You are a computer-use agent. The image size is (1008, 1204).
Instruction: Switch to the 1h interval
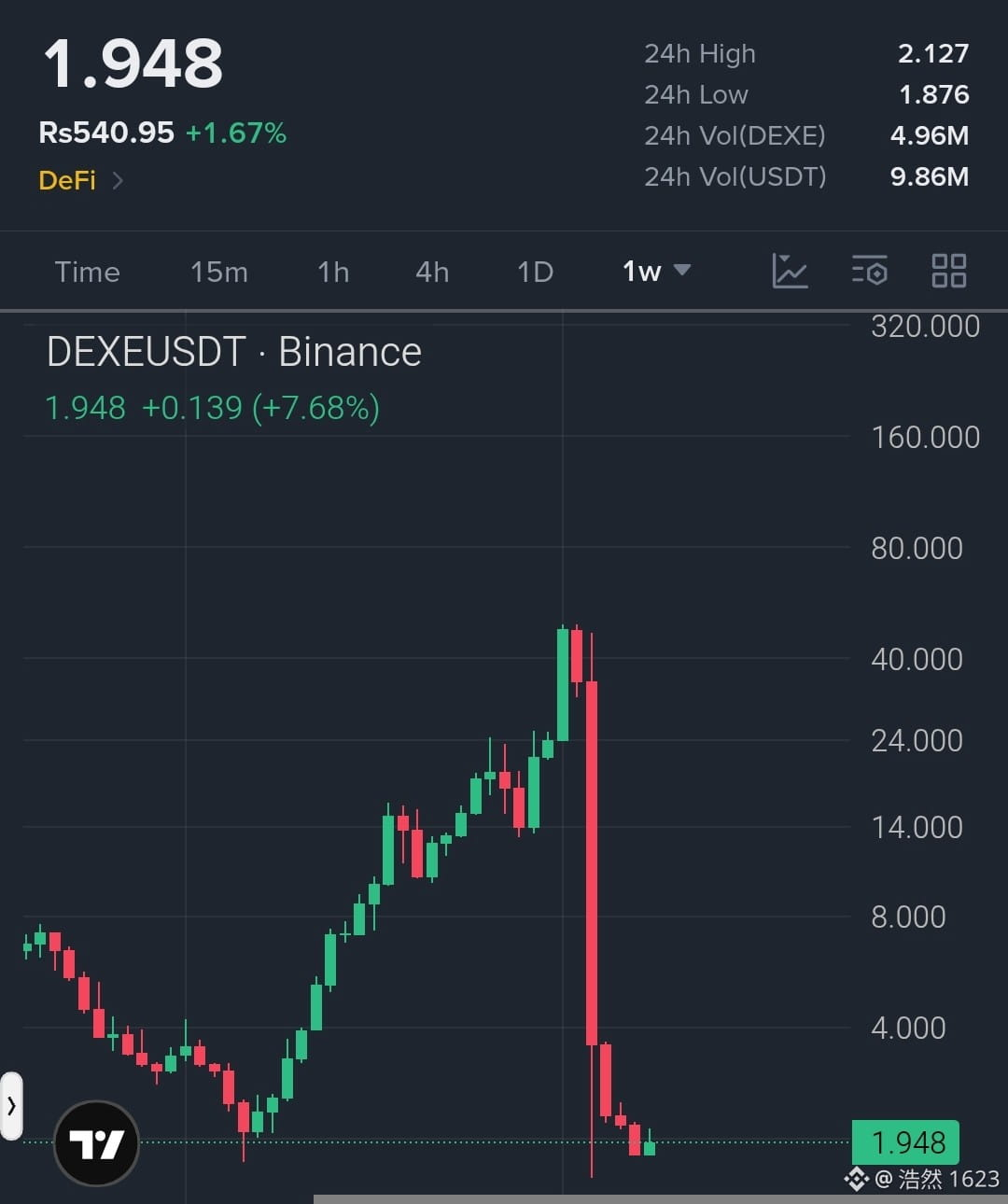(333, 273)
